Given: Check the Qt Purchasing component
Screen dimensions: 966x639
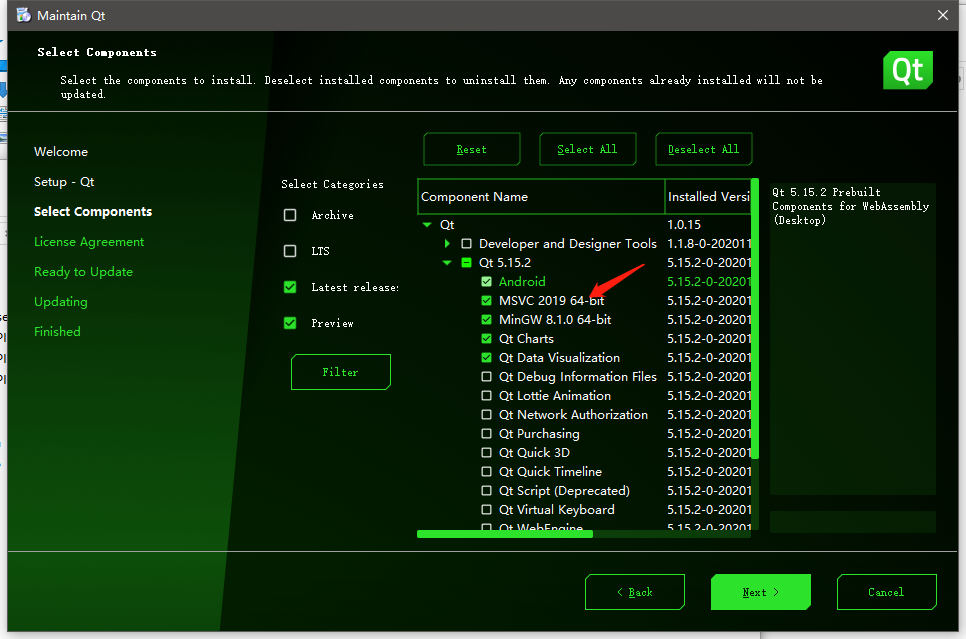Looking at the screenshot, I should coord(487,434).
